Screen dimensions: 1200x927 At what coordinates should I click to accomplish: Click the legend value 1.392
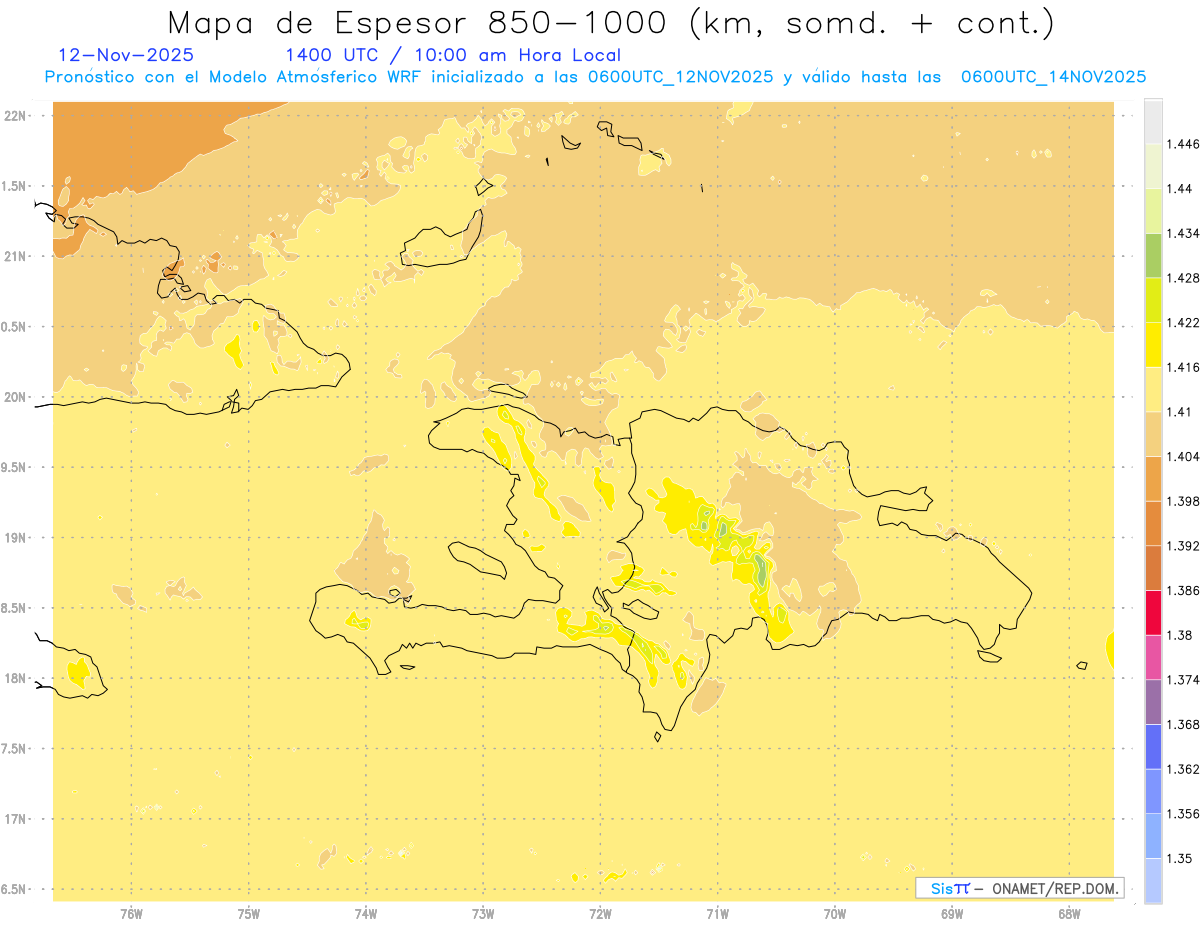[1183, 546]
